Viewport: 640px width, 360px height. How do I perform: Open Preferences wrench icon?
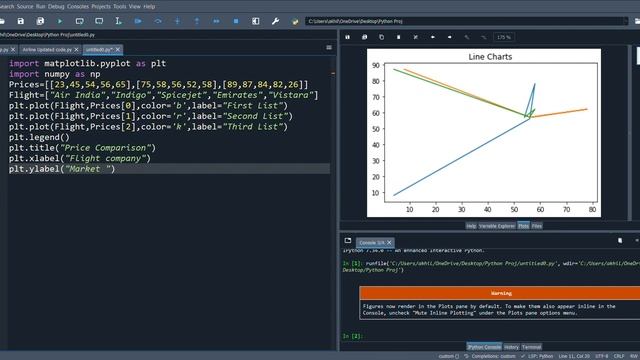(276, 21)
